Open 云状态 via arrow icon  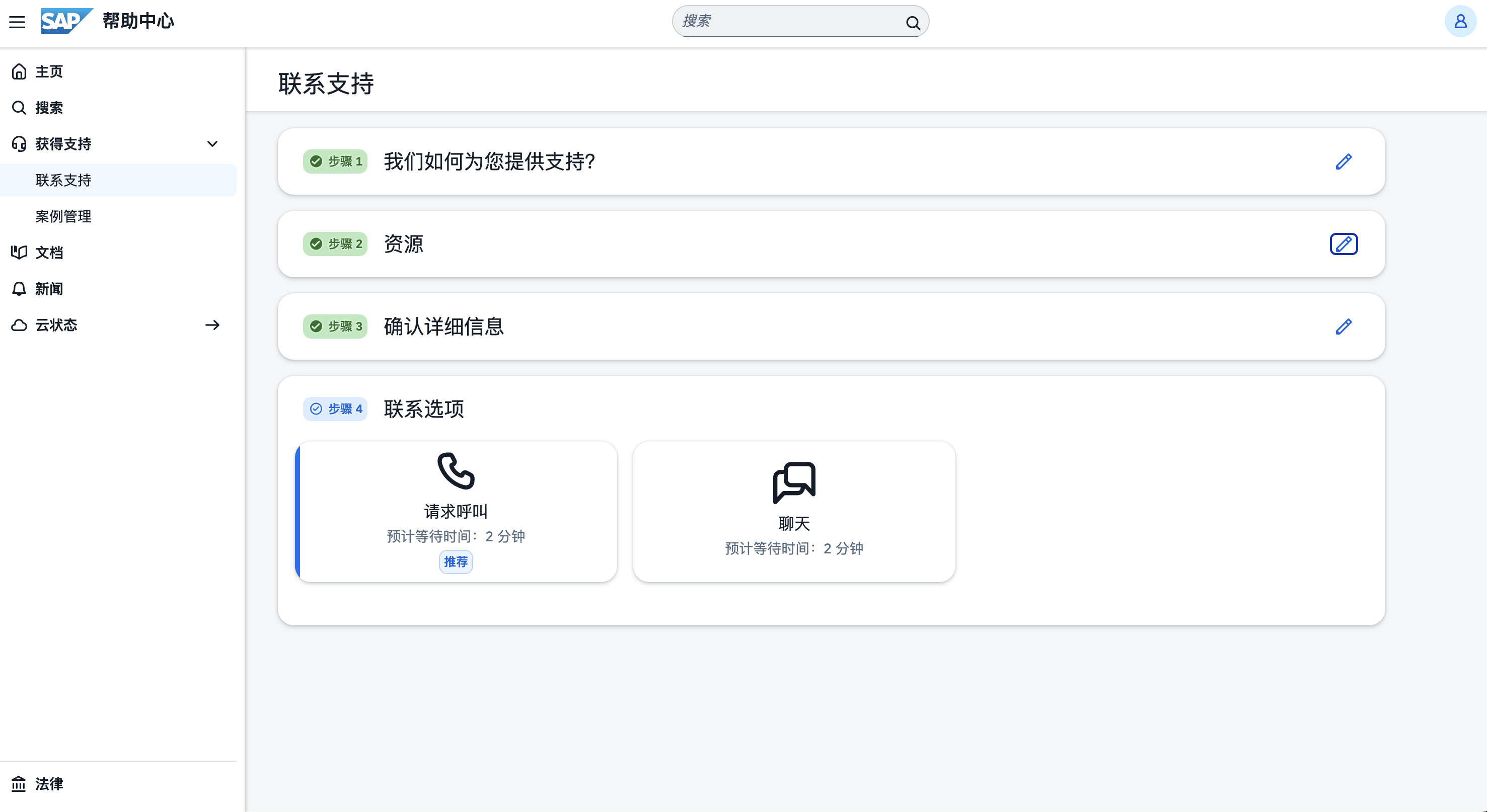(212, 325)
